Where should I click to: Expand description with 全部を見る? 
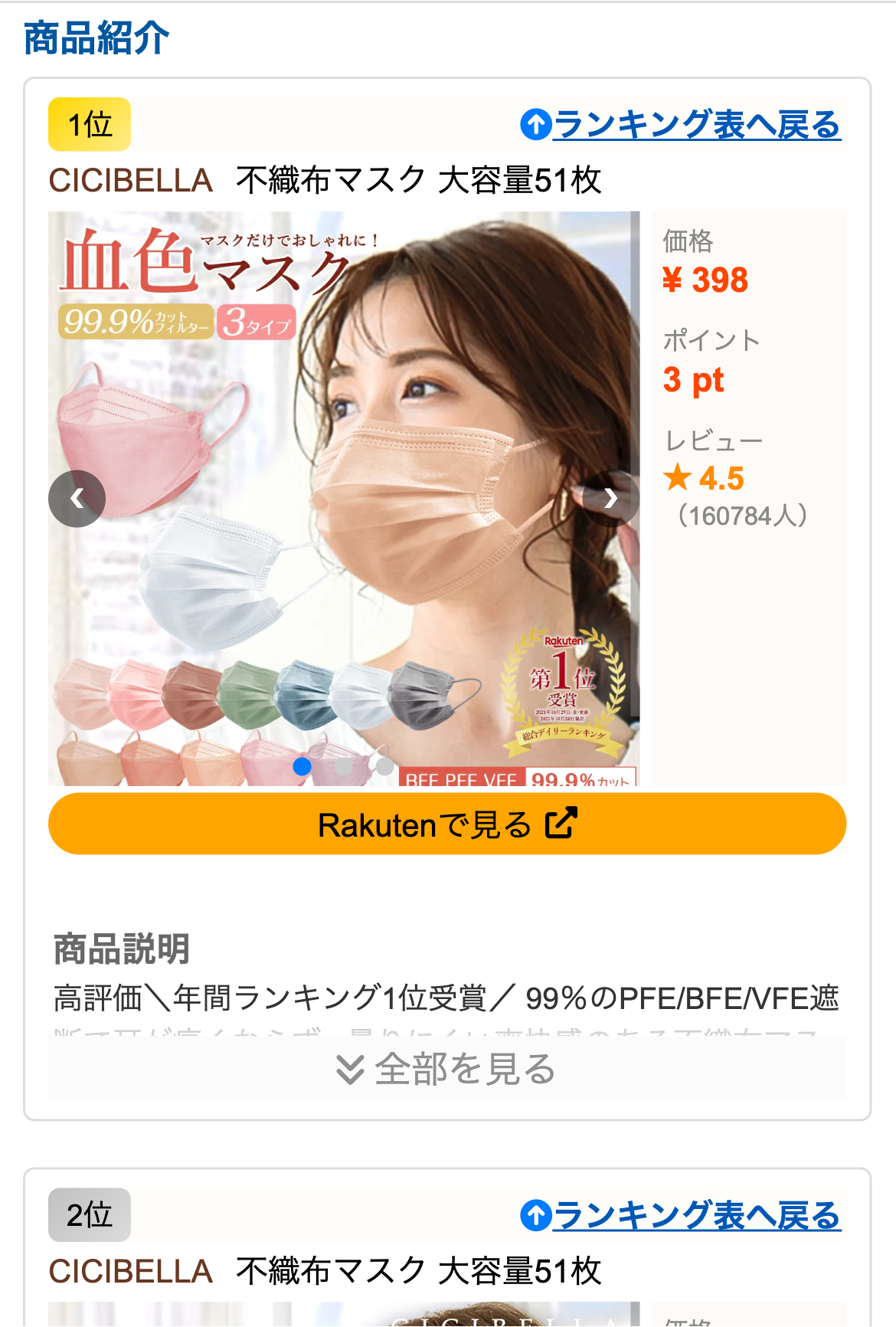pos(447,1069)
